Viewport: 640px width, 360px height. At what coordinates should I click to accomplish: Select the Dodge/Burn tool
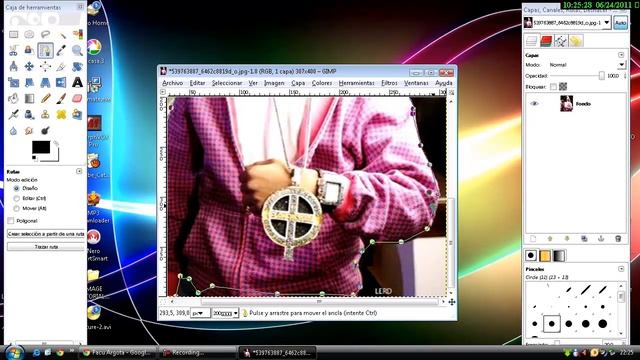pos(45,131)
